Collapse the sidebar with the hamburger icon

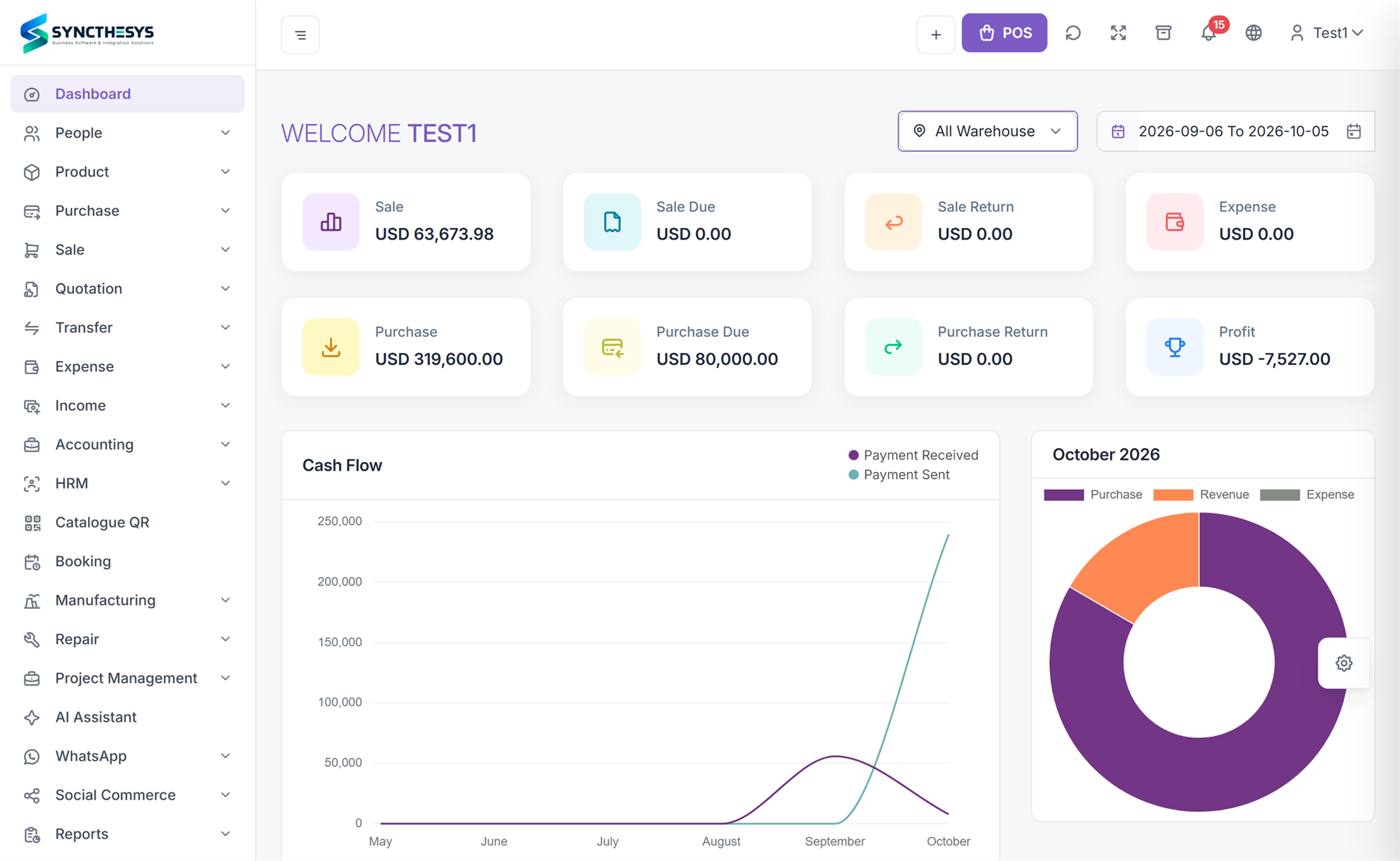[300, 35]
